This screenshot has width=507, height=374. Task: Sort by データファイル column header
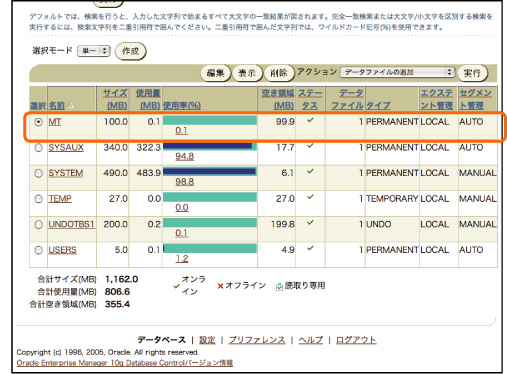(x=347, y=99)
